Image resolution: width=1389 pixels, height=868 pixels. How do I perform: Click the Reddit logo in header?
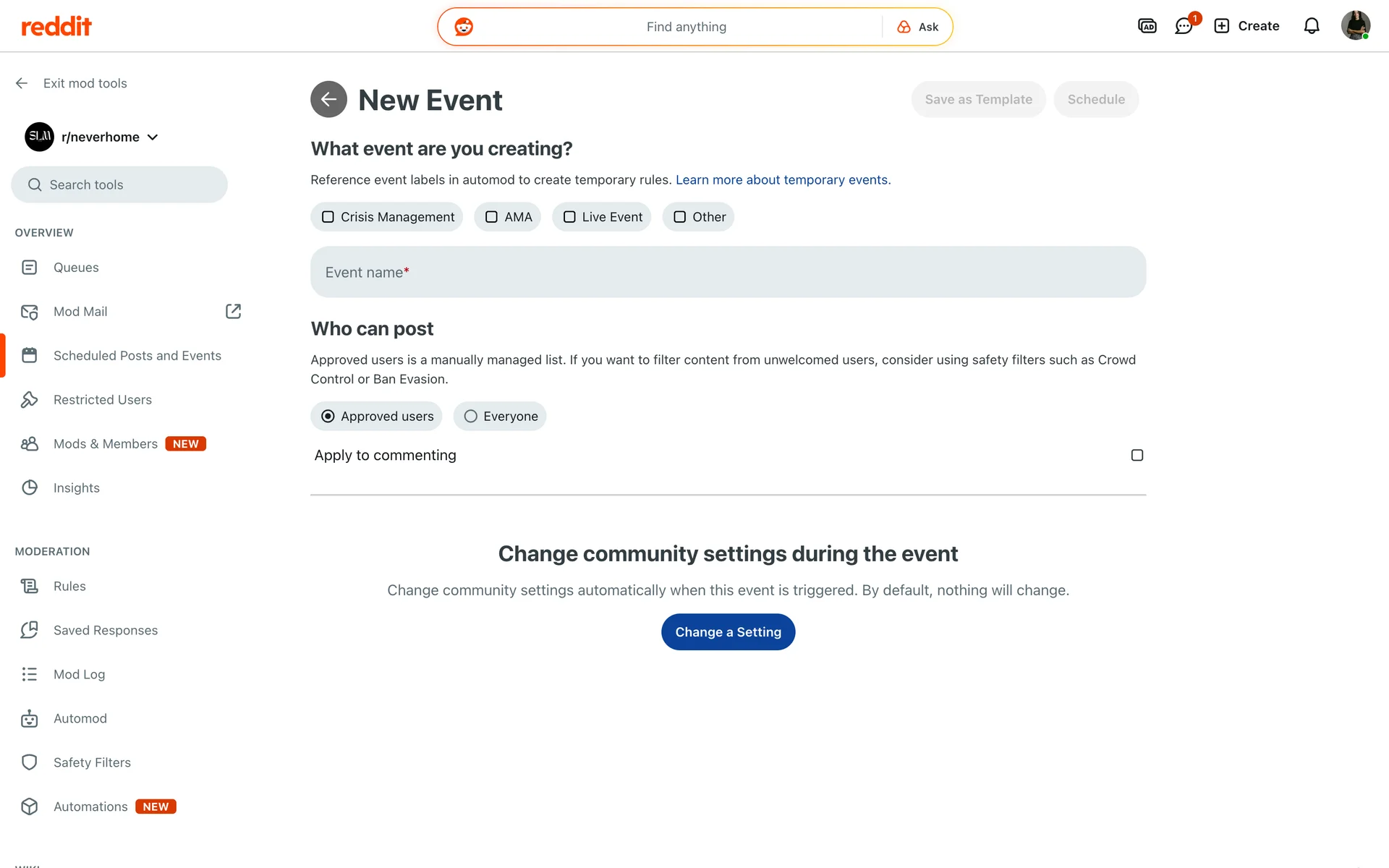coord(56,27)
